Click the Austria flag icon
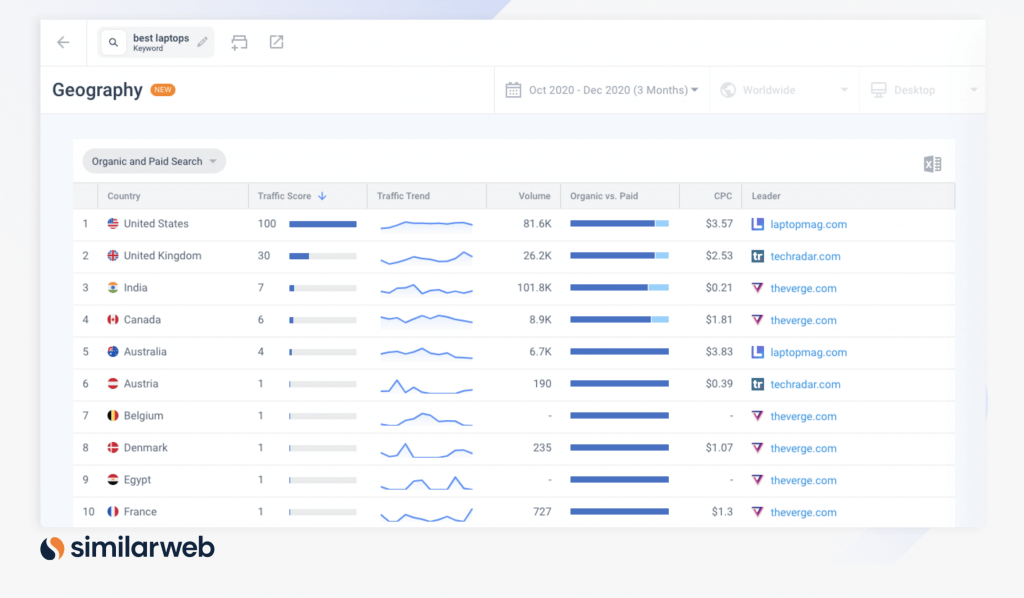This screenshot has width=1024, height=598. point(113,383)
